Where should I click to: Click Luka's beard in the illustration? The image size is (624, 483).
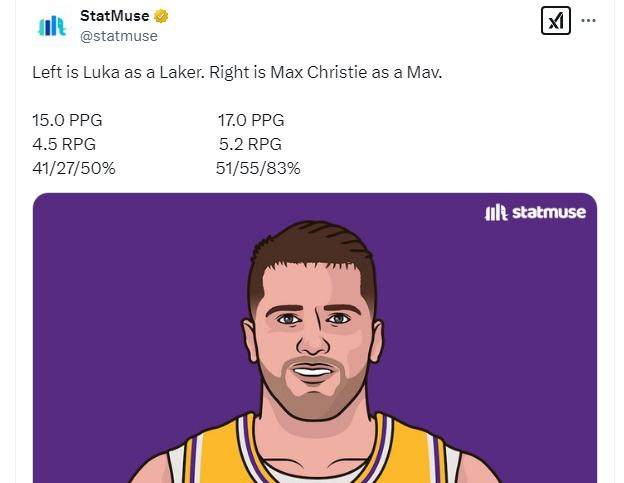pyautogui.click(x=312, y=400)
